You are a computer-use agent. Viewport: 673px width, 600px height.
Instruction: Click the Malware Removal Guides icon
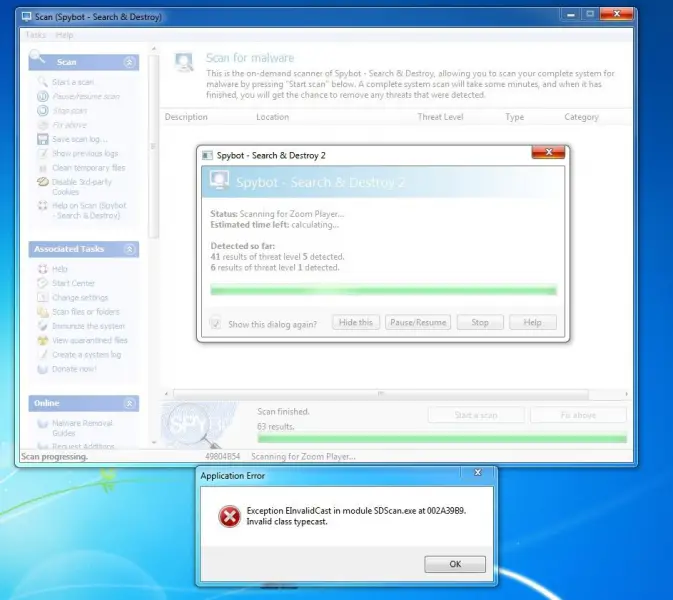(42, 424)
